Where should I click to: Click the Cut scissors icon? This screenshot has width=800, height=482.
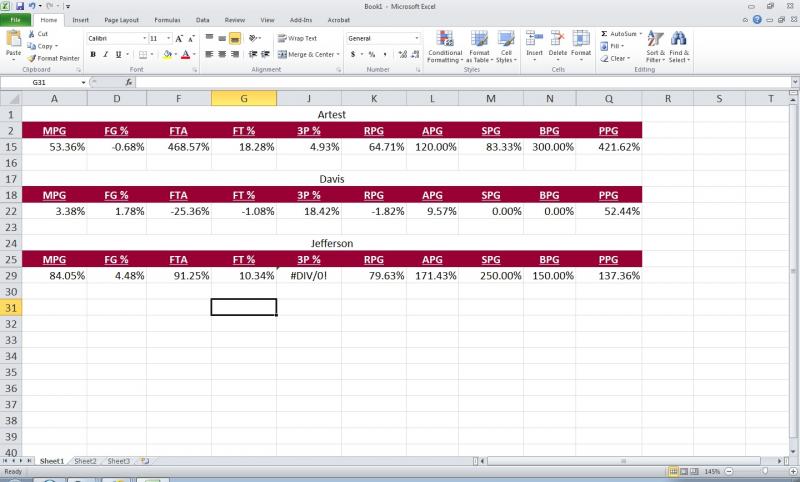(32, 34)
